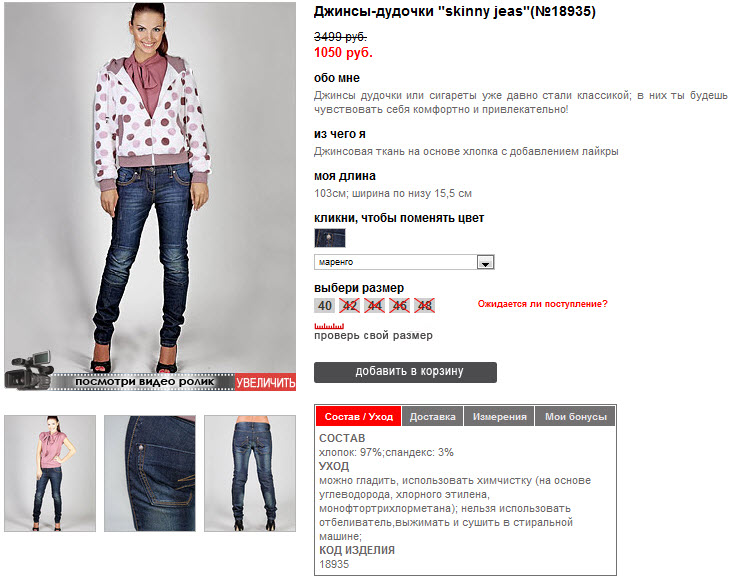Click the добавить в корзину button
This screenshot has width=731, height=577.
coord(405,372)
